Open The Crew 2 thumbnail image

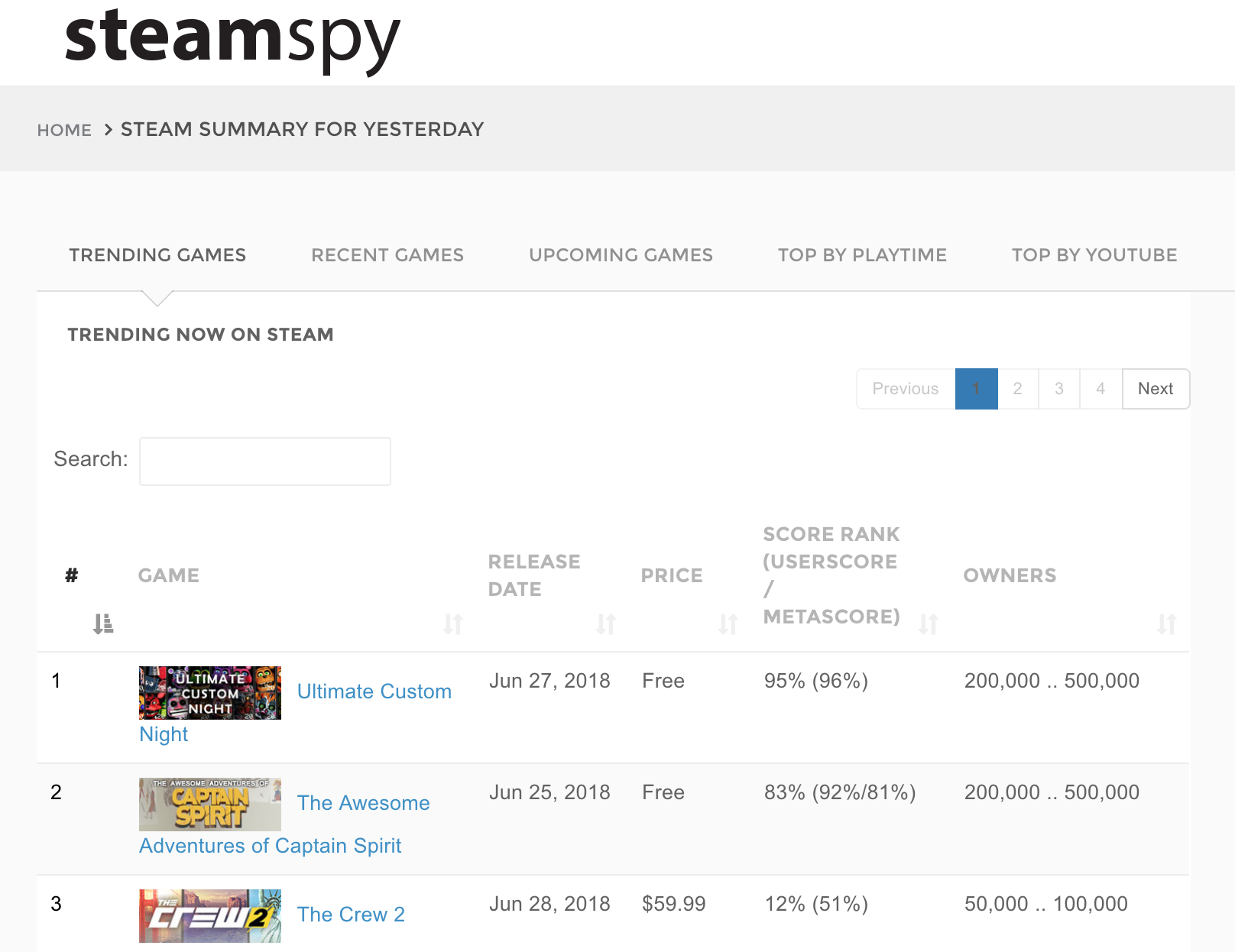210,916
